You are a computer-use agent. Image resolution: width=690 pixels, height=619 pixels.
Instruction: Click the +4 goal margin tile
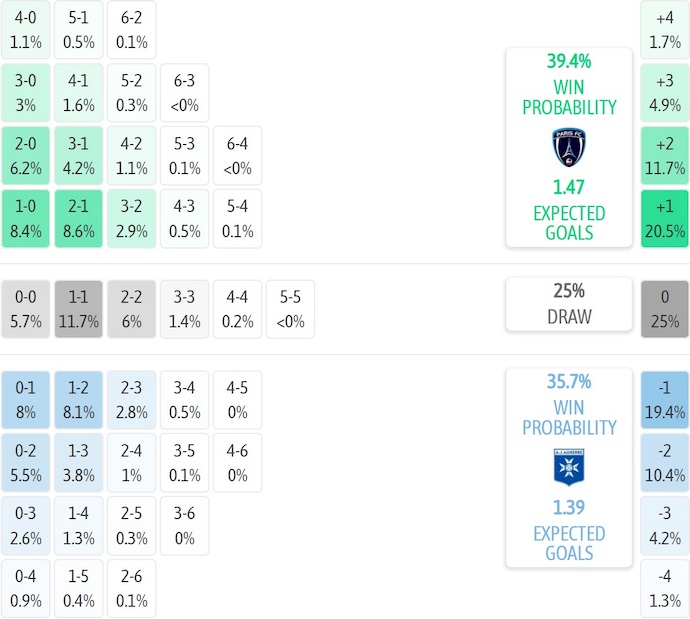pyautogui.click(x=665, y=29)
